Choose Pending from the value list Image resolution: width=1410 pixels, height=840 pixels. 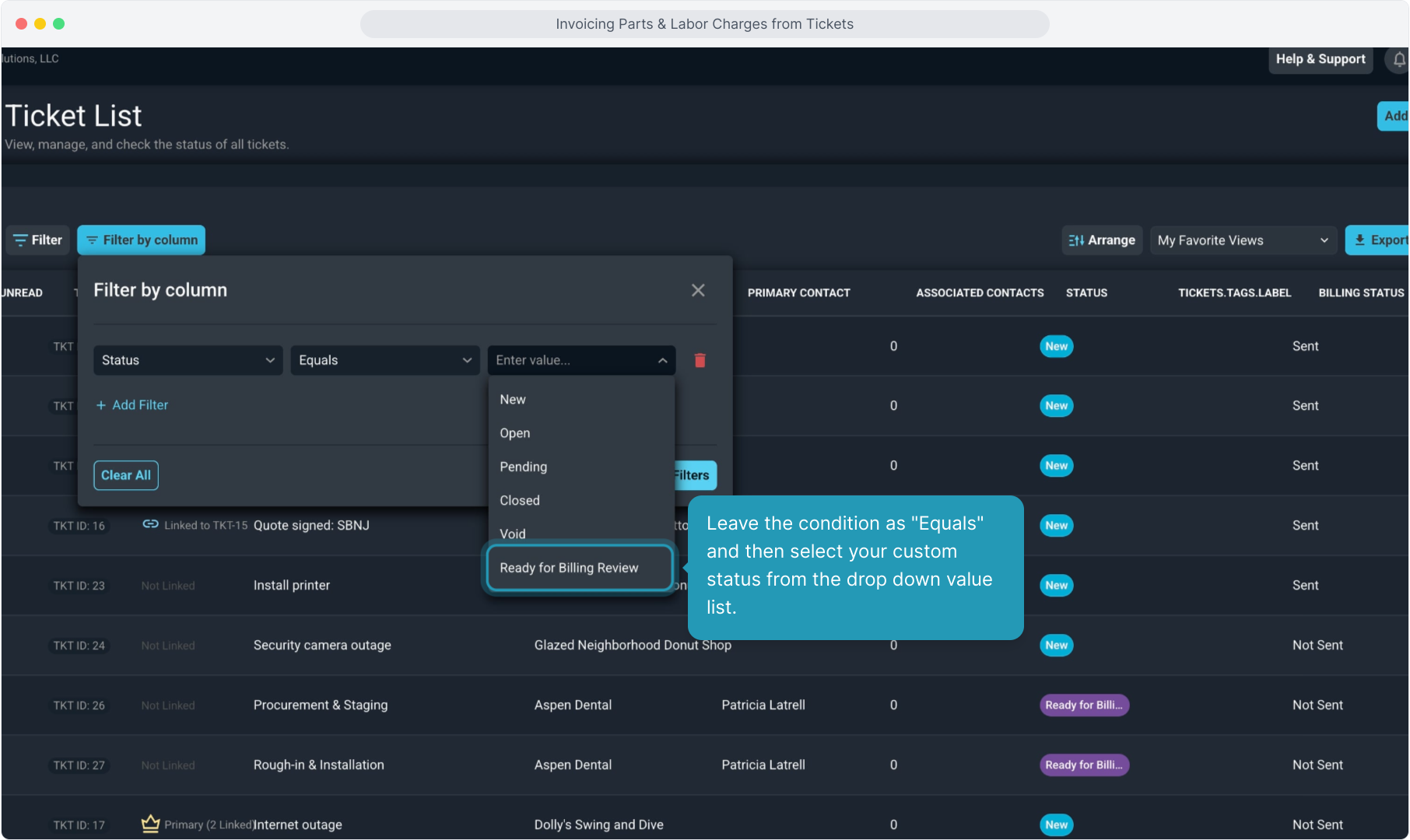click(x=523, y=467)
